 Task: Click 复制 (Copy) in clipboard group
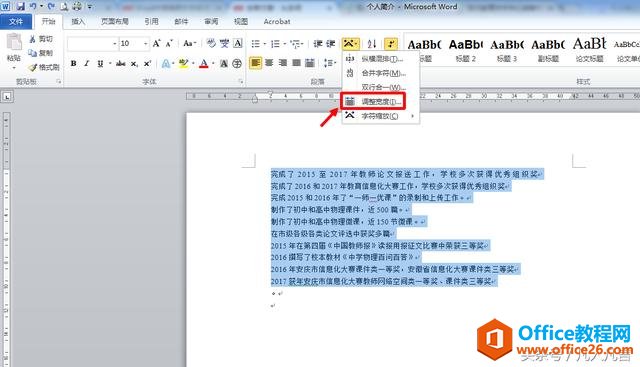pyautogui.click(x=41, y=53)
